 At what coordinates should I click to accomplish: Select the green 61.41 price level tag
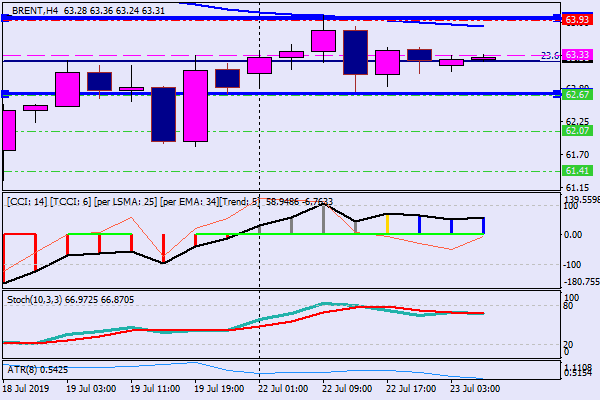click(576, 171)
